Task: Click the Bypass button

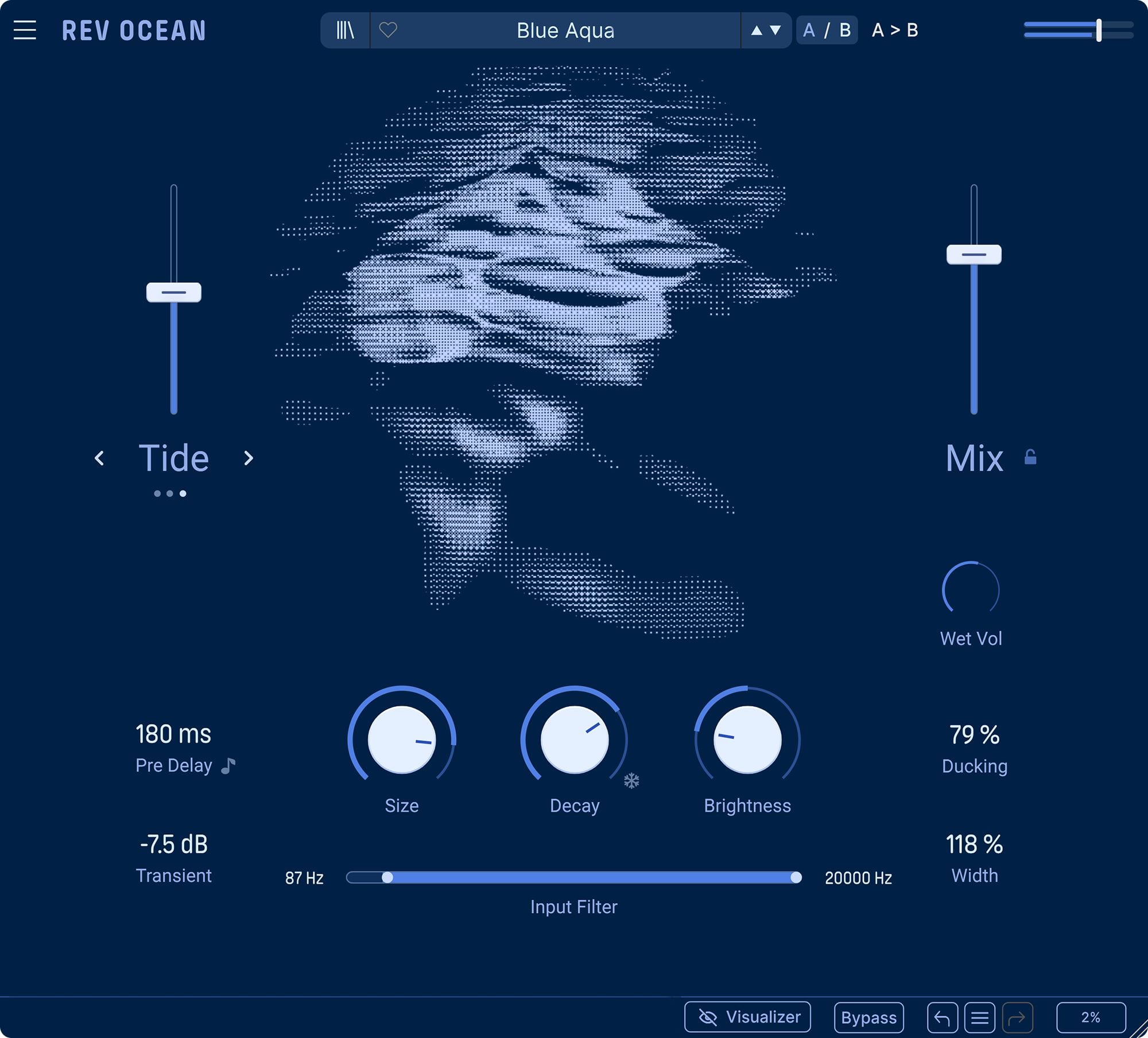Action: point(868,1017)
